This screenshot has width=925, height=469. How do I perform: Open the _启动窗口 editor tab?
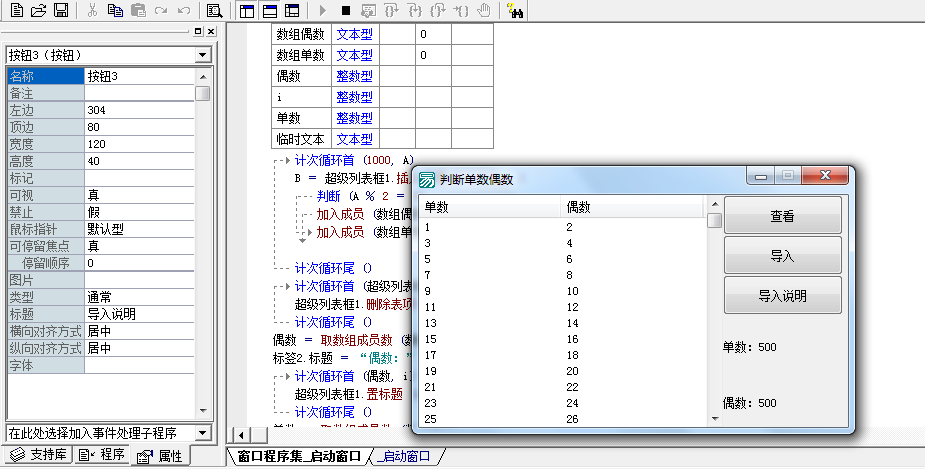(405, 457)
